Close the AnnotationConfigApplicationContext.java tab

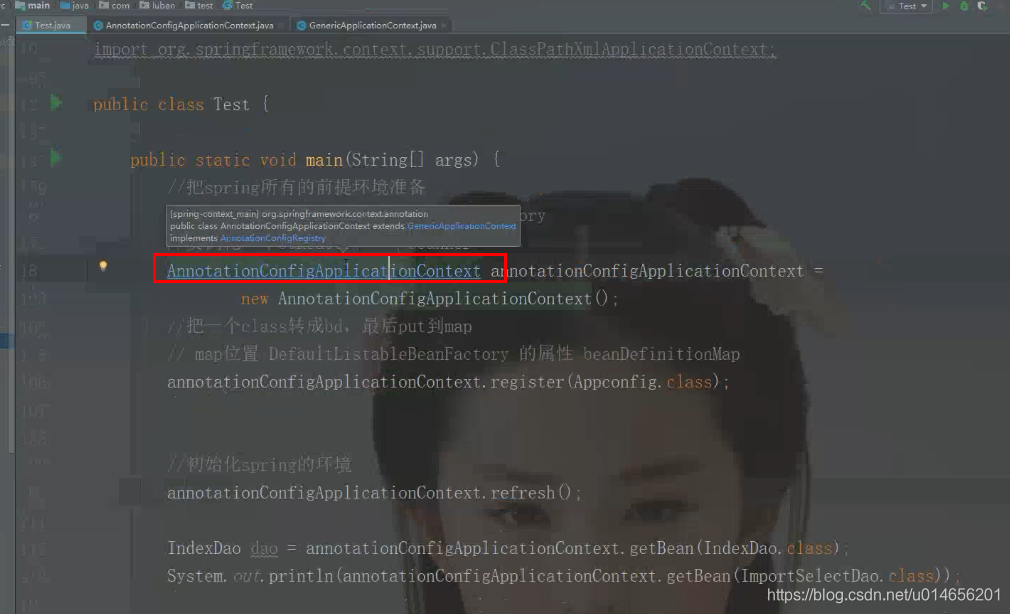[281, 26]
